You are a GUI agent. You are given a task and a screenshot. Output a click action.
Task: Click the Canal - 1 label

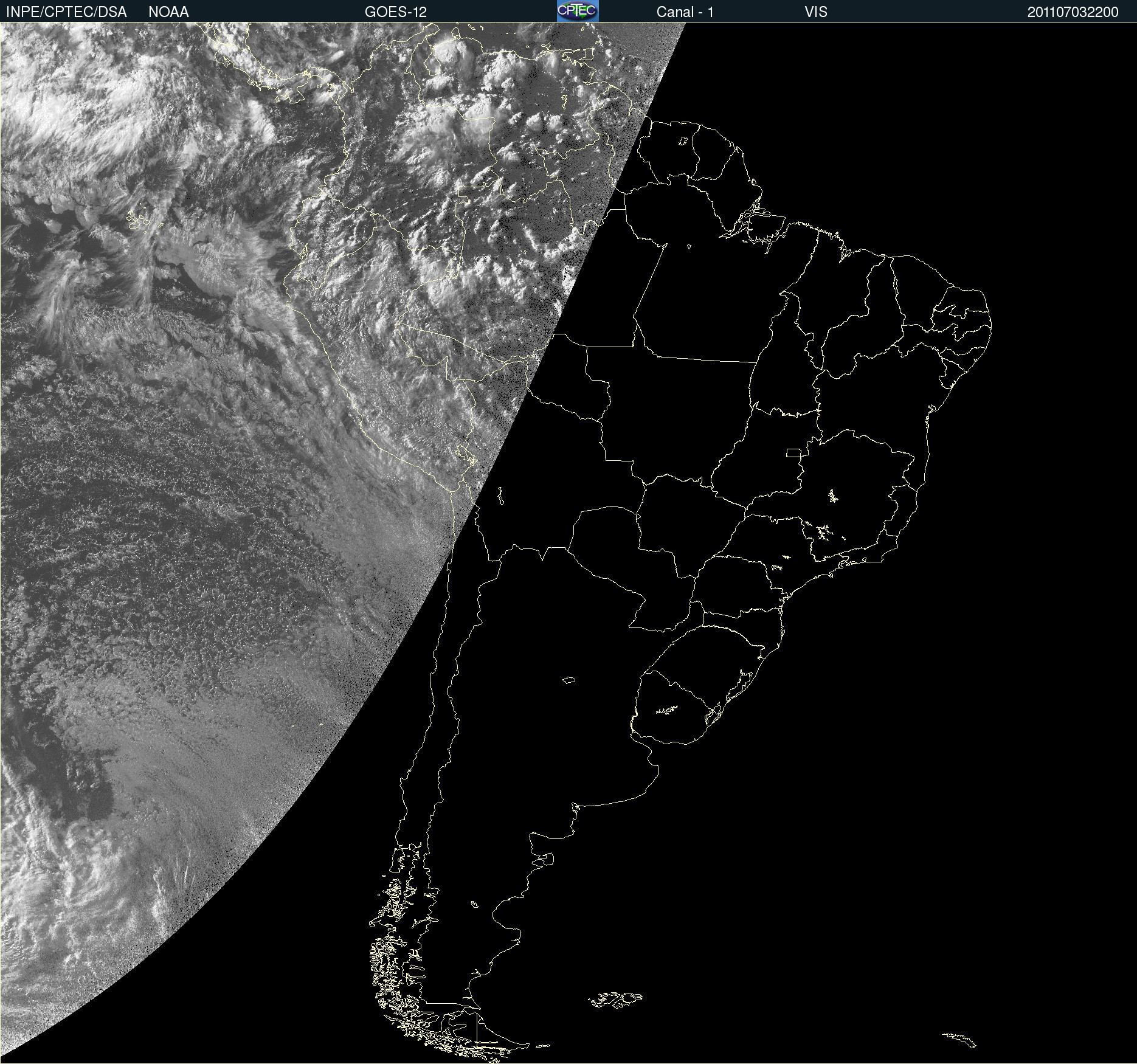tap(685, 12)
